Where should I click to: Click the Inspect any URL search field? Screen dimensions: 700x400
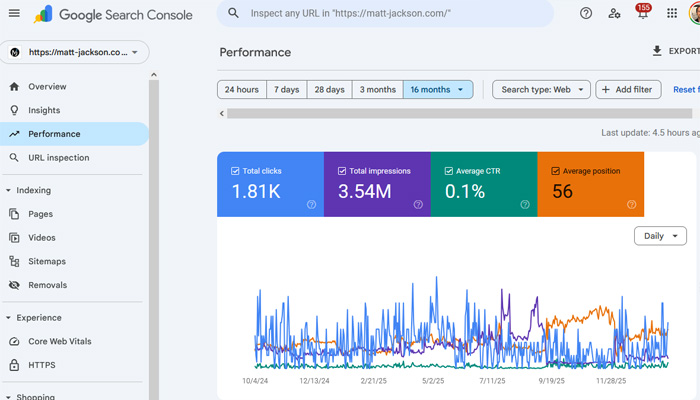[385, 13]
